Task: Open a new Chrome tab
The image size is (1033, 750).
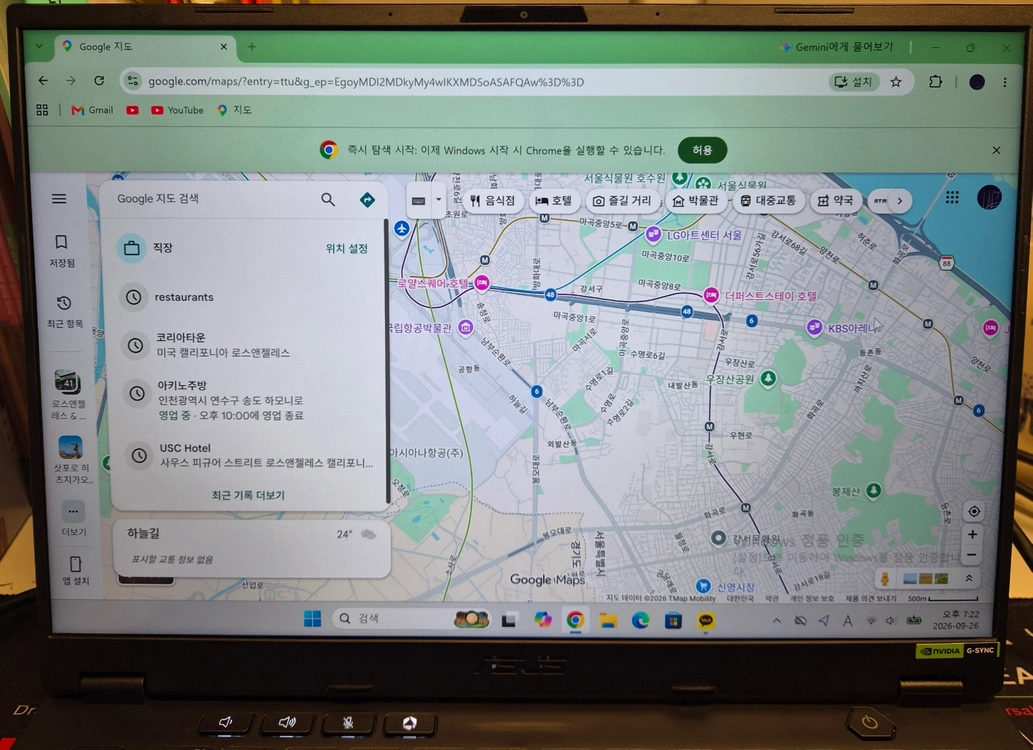Action: [252, 46]
